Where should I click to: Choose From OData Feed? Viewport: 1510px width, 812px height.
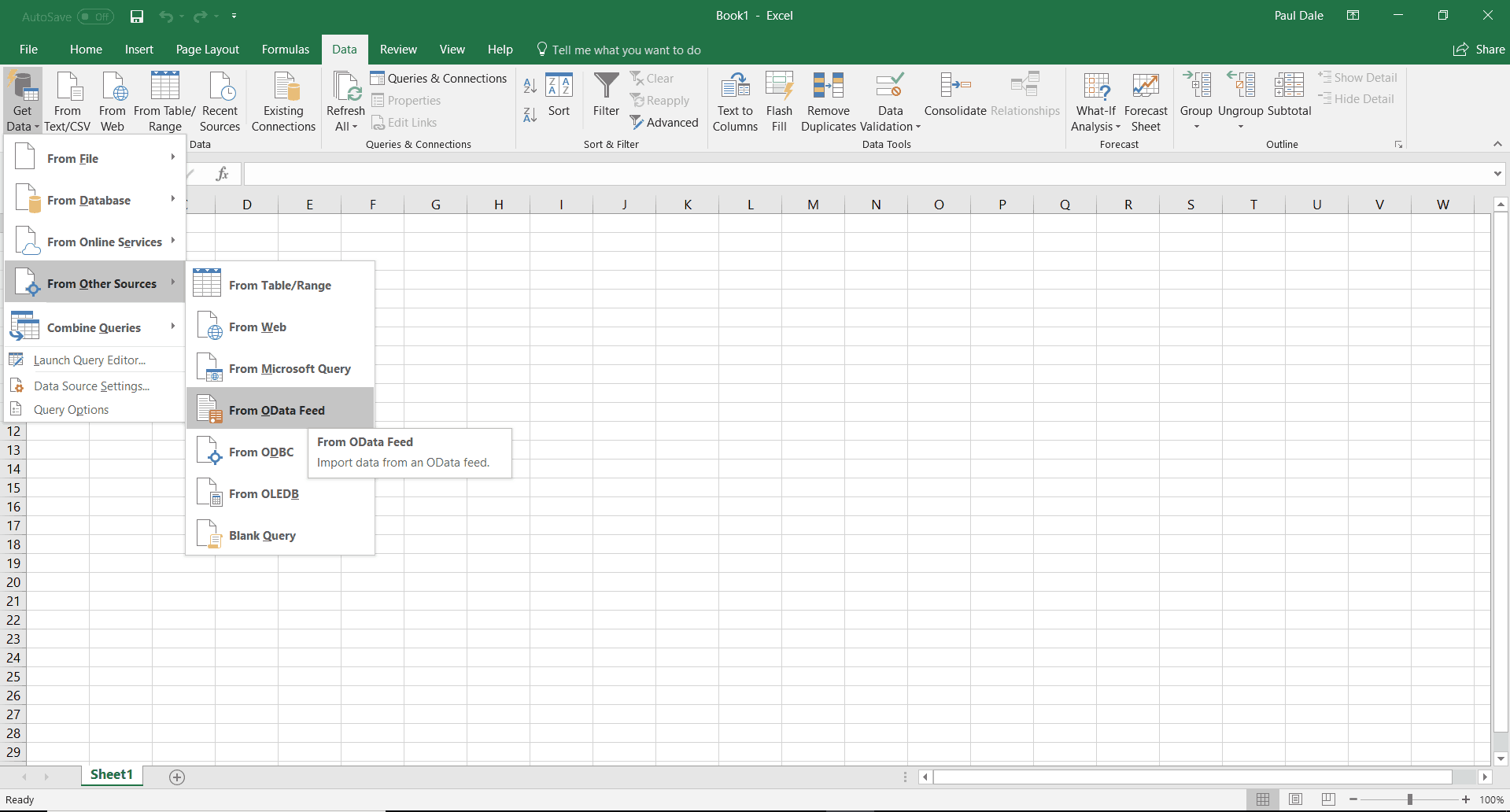(x=280, y=410)
